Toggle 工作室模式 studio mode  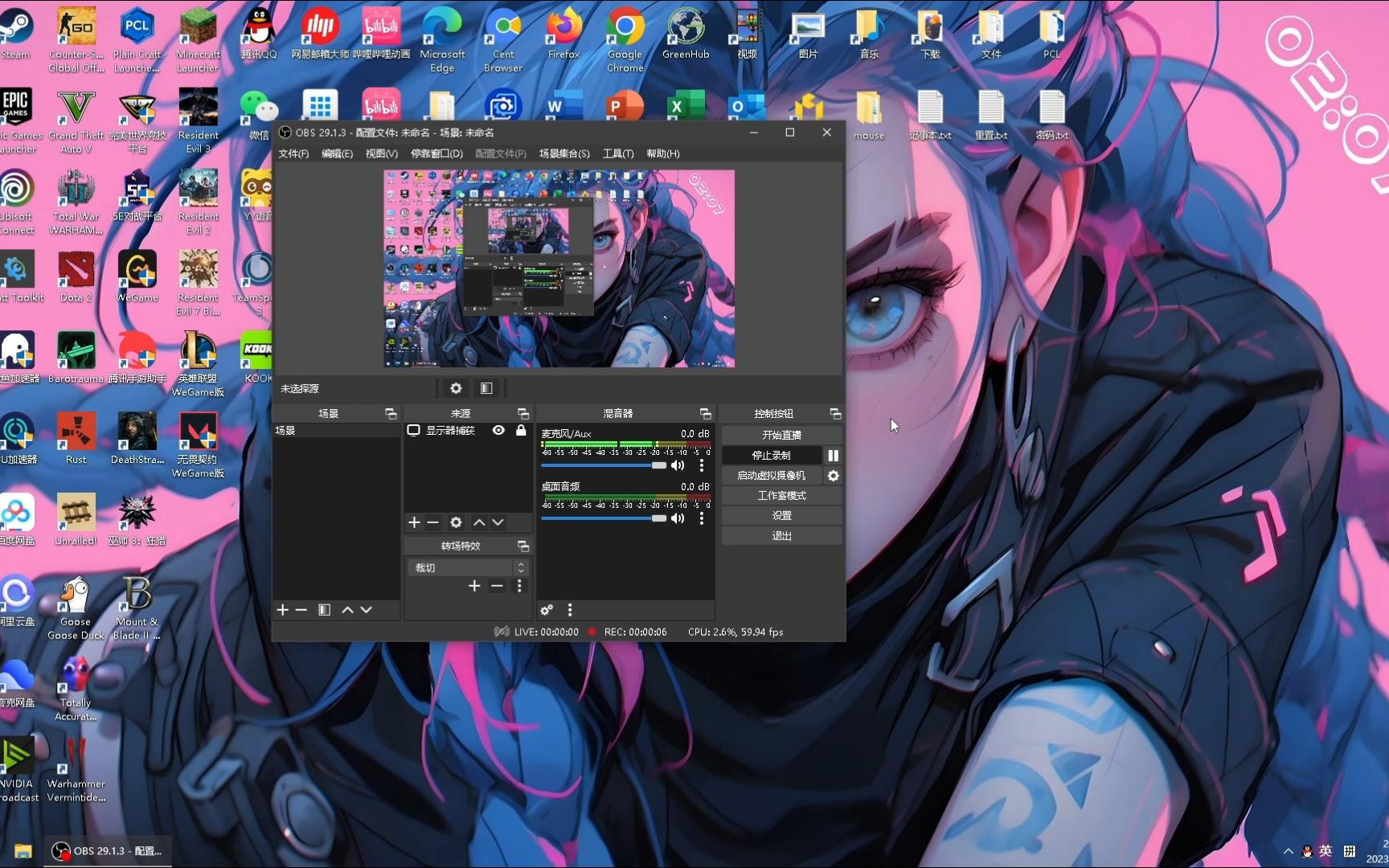(781, 496)
